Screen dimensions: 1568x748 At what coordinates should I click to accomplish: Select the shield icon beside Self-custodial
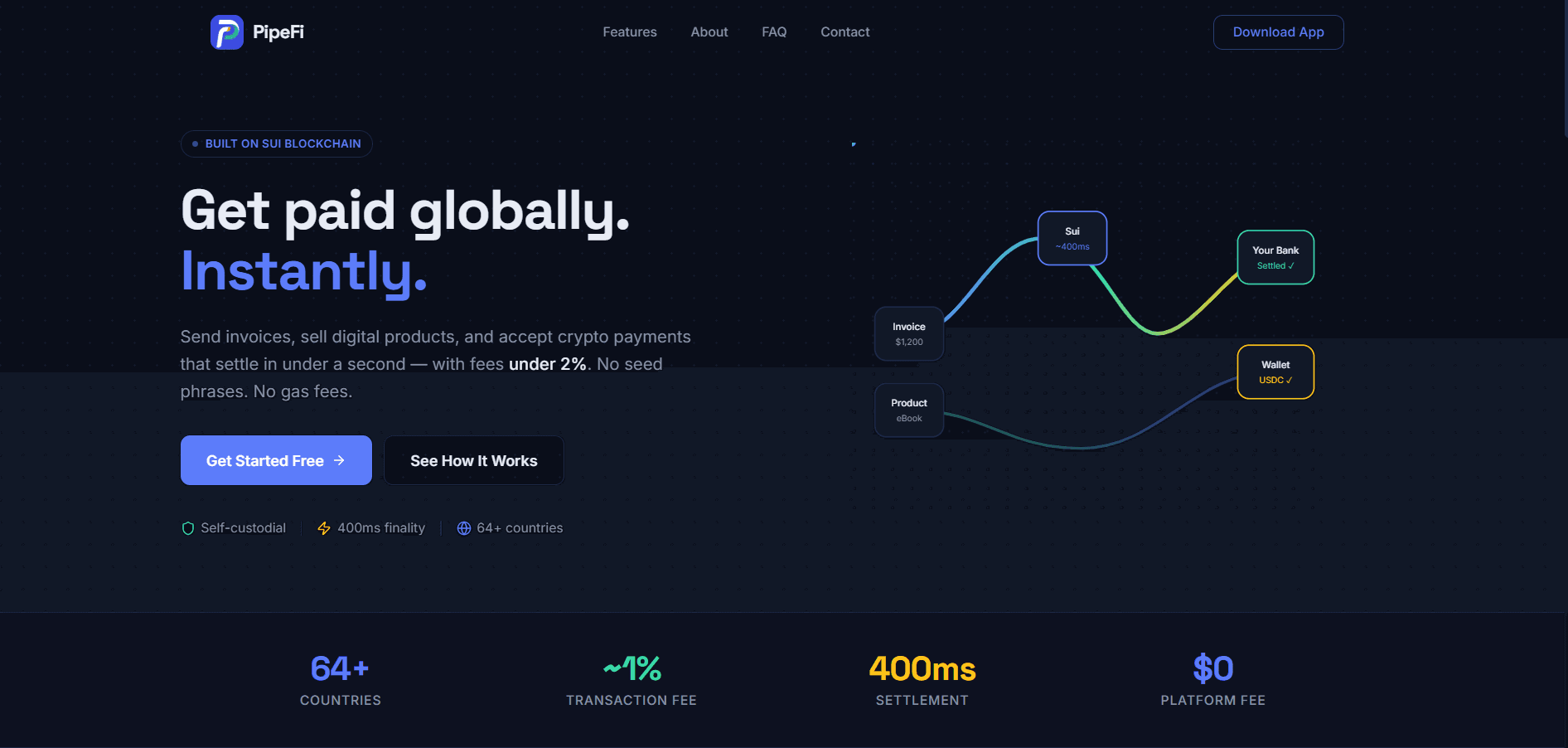click(x=187, y=527)
